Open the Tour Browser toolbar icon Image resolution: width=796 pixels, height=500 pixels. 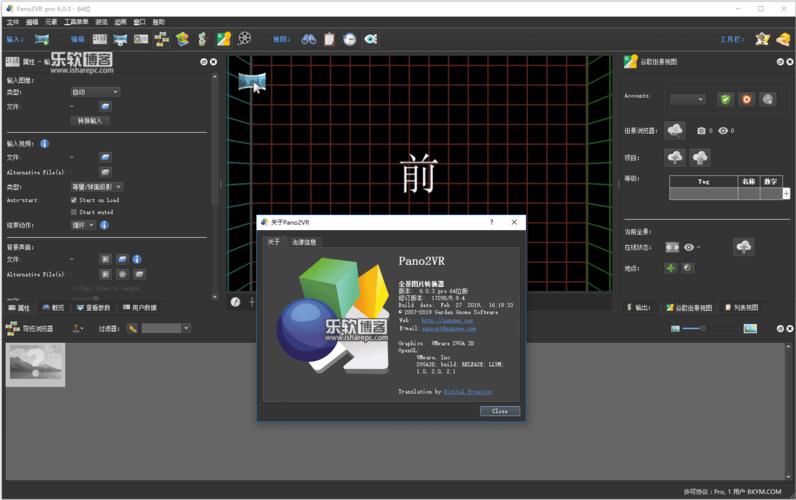[x=161, y=39]
